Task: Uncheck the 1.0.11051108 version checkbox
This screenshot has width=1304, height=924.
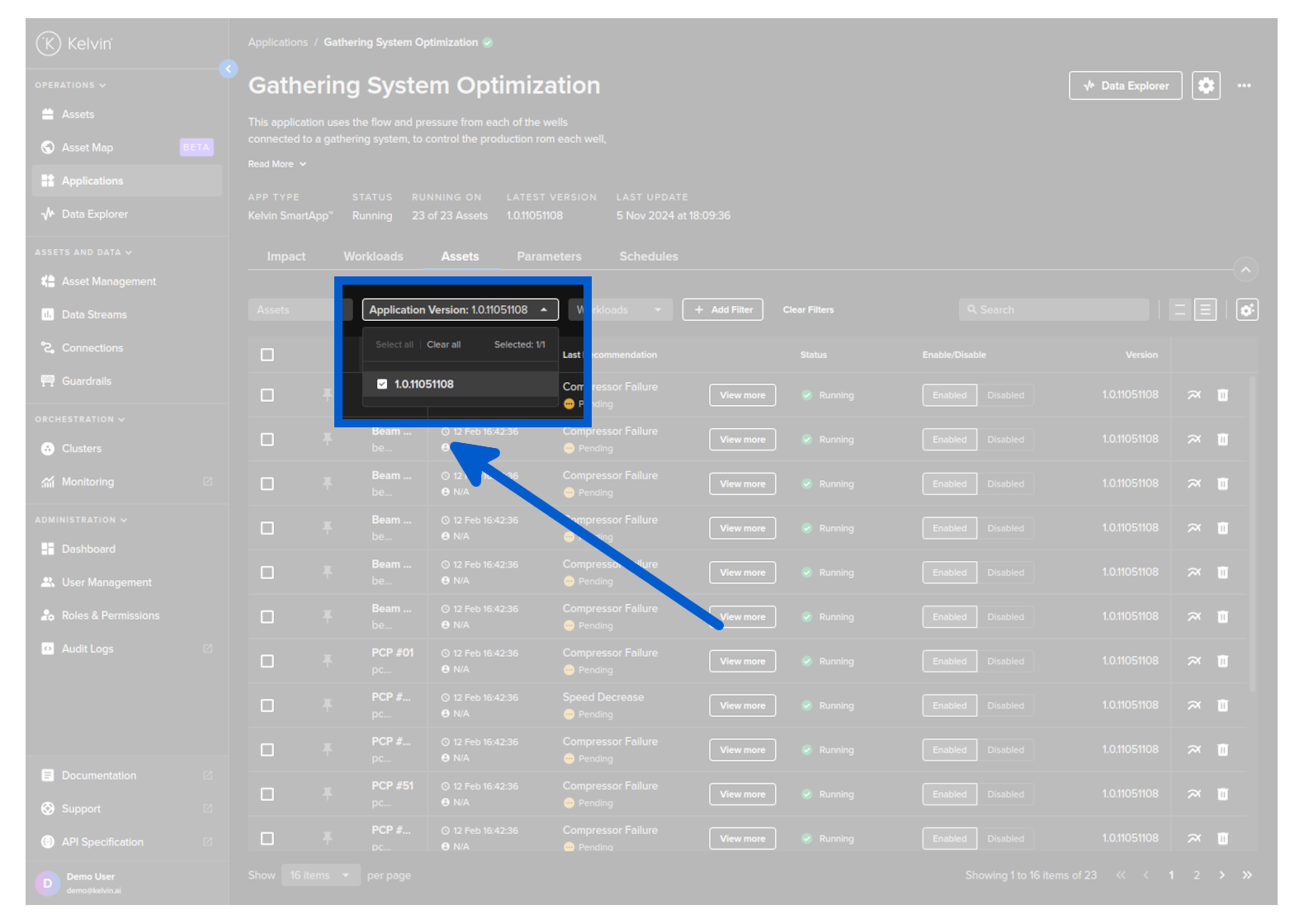Action: 382,384
